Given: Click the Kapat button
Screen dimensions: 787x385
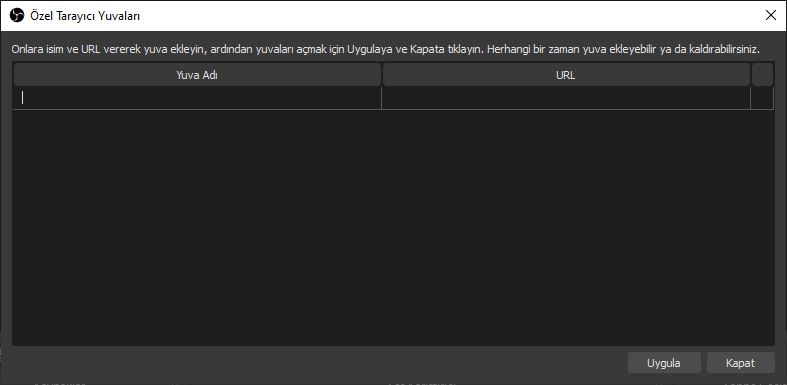Looking at the screenshot, I should (740, 363).
